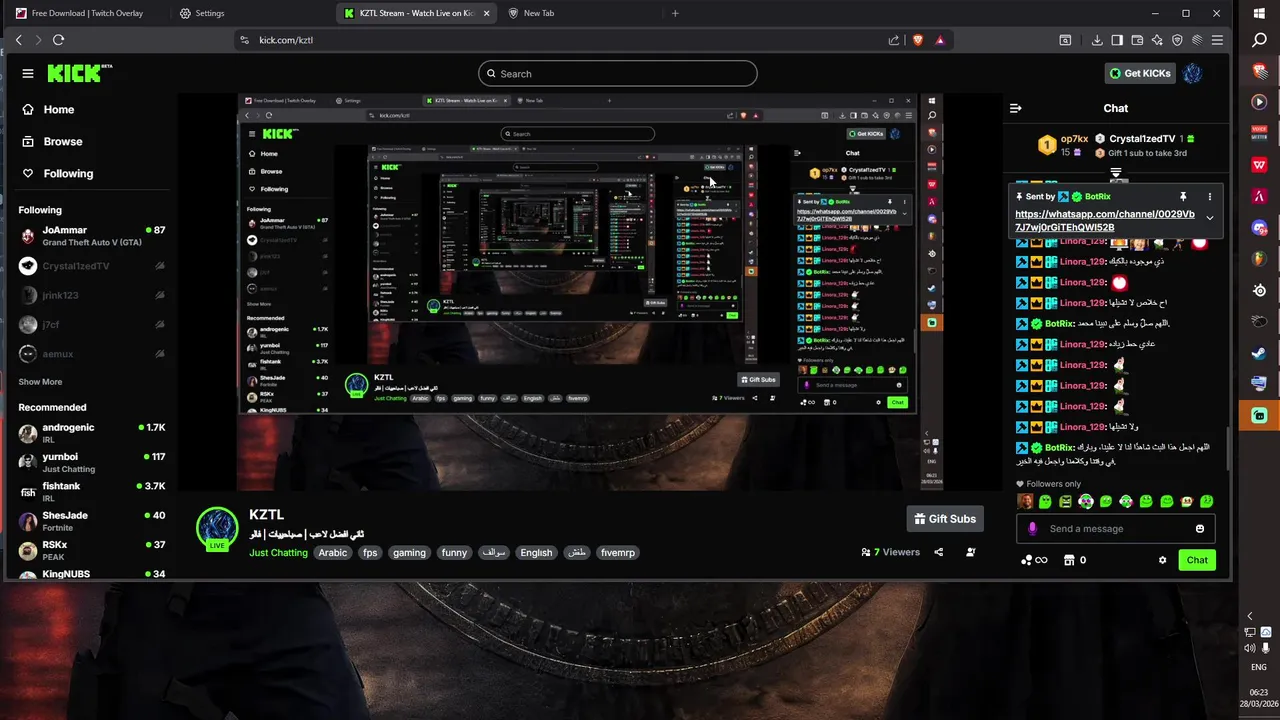View site information icon in address bar
The width and height of the screenshot is (1280, 720).
click(244, 40)
